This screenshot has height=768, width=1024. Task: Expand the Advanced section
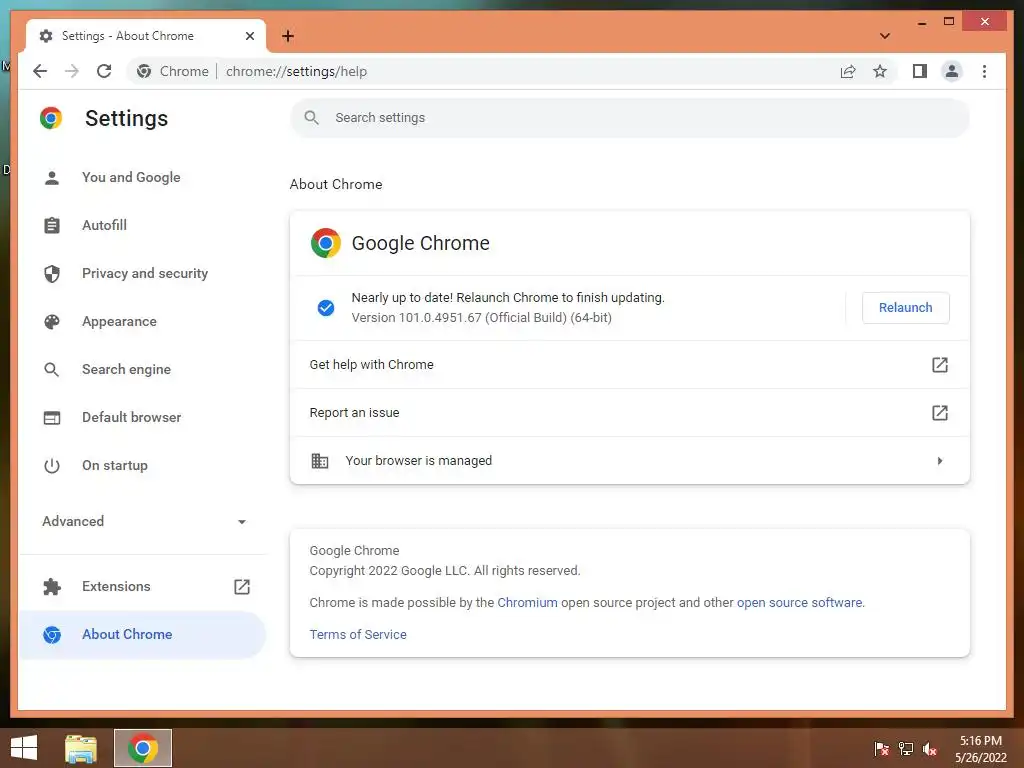(142, 521)
